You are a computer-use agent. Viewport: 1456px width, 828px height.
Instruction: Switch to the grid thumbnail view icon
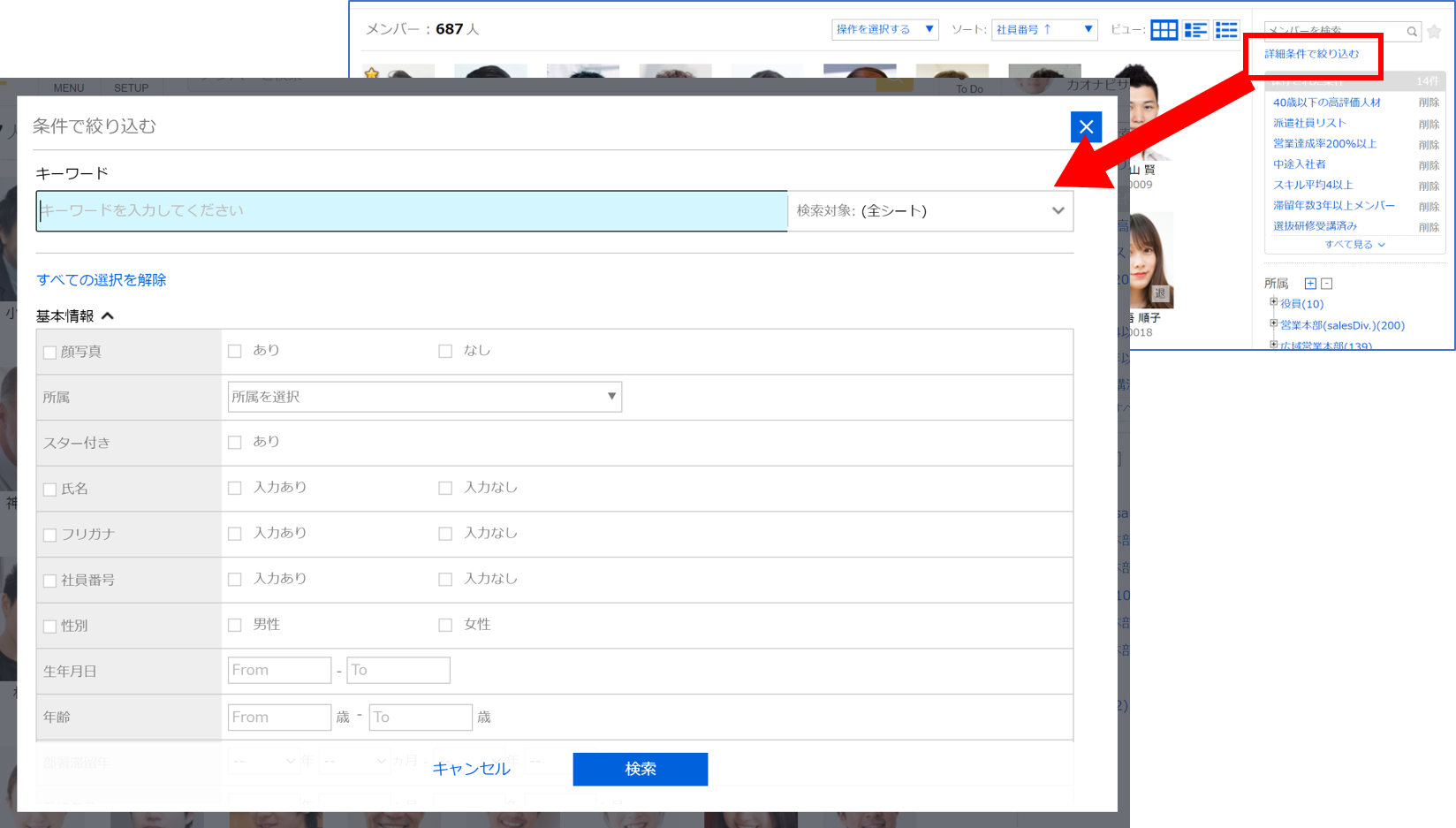(1164, 30)
